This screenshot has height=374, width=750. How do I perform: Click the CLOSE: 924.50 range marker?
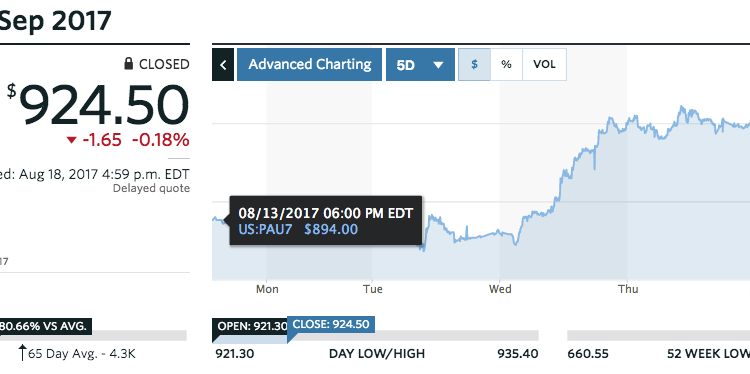(x=331, y=324)
